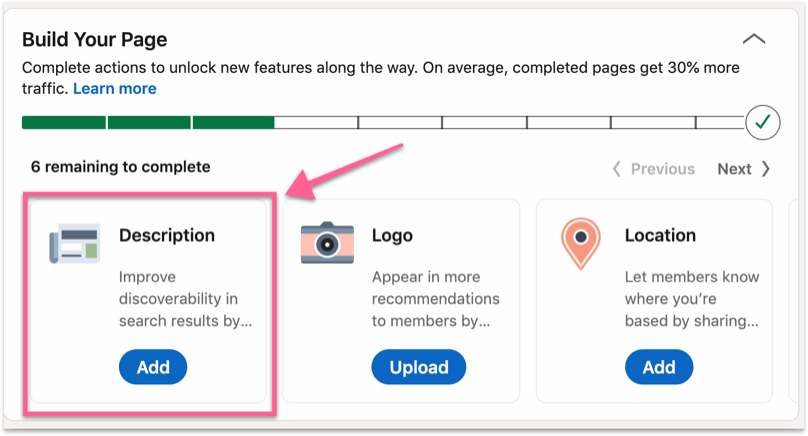
Task: Click the completion checkmark circle icon
Action: point(763,123)
